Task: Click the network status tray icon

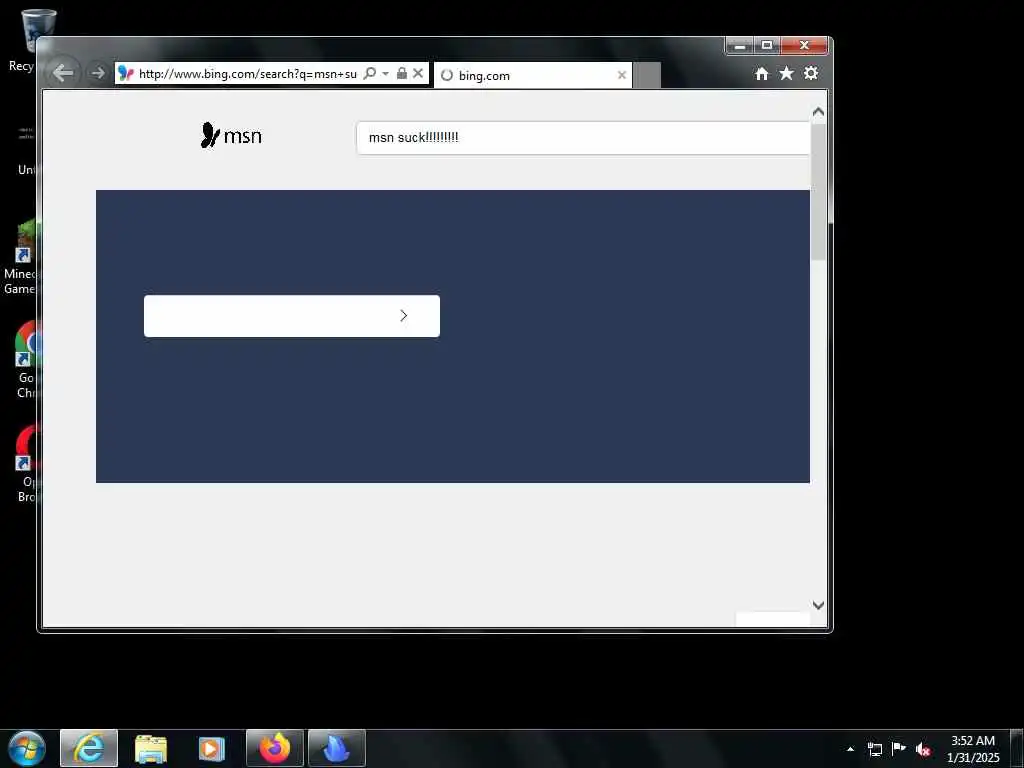Action: click(874, 749)
